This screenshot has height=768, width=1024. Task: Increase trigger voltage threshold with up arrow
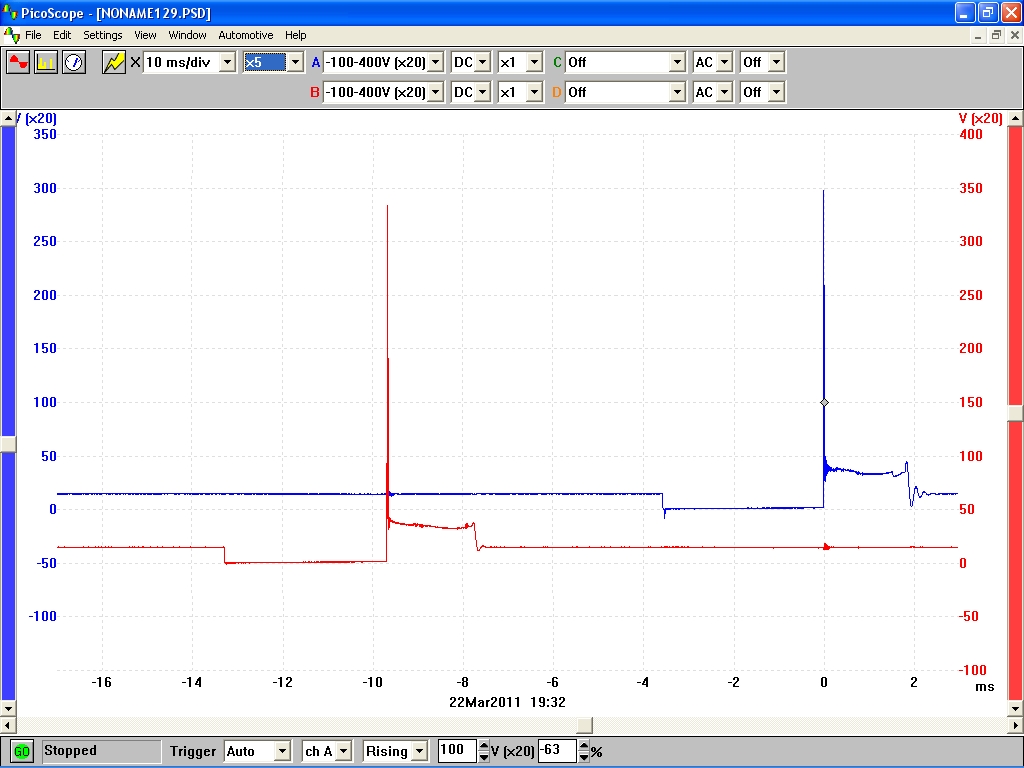484,746
